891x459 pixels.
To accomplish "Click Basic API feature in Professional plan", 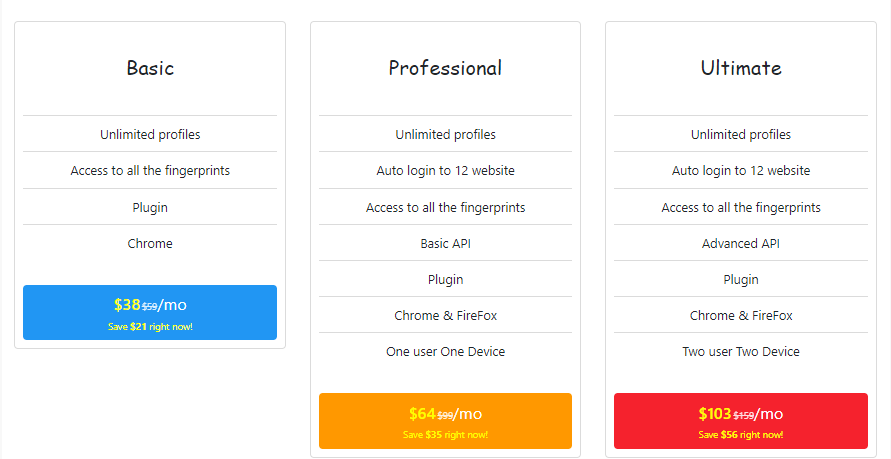I will [x=446, y=243].
